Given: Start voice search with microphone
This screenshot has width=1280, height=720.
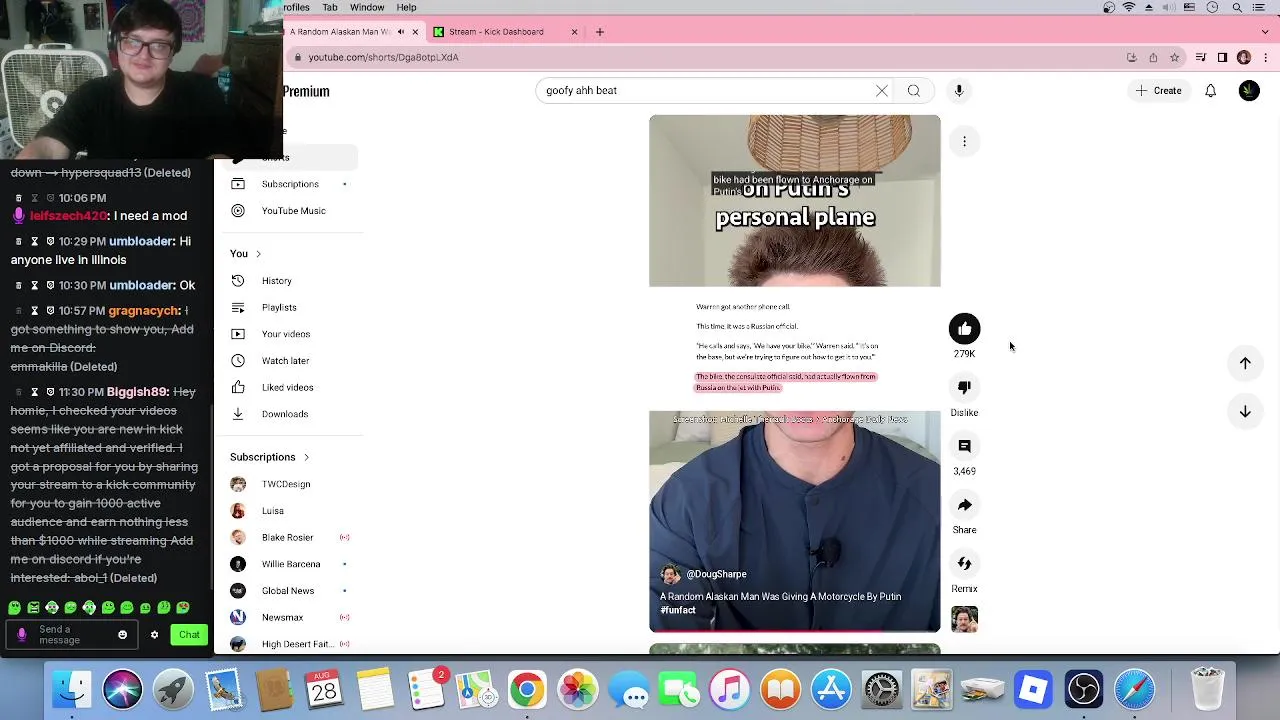Looking at the screenshot, I should point(958,91).
